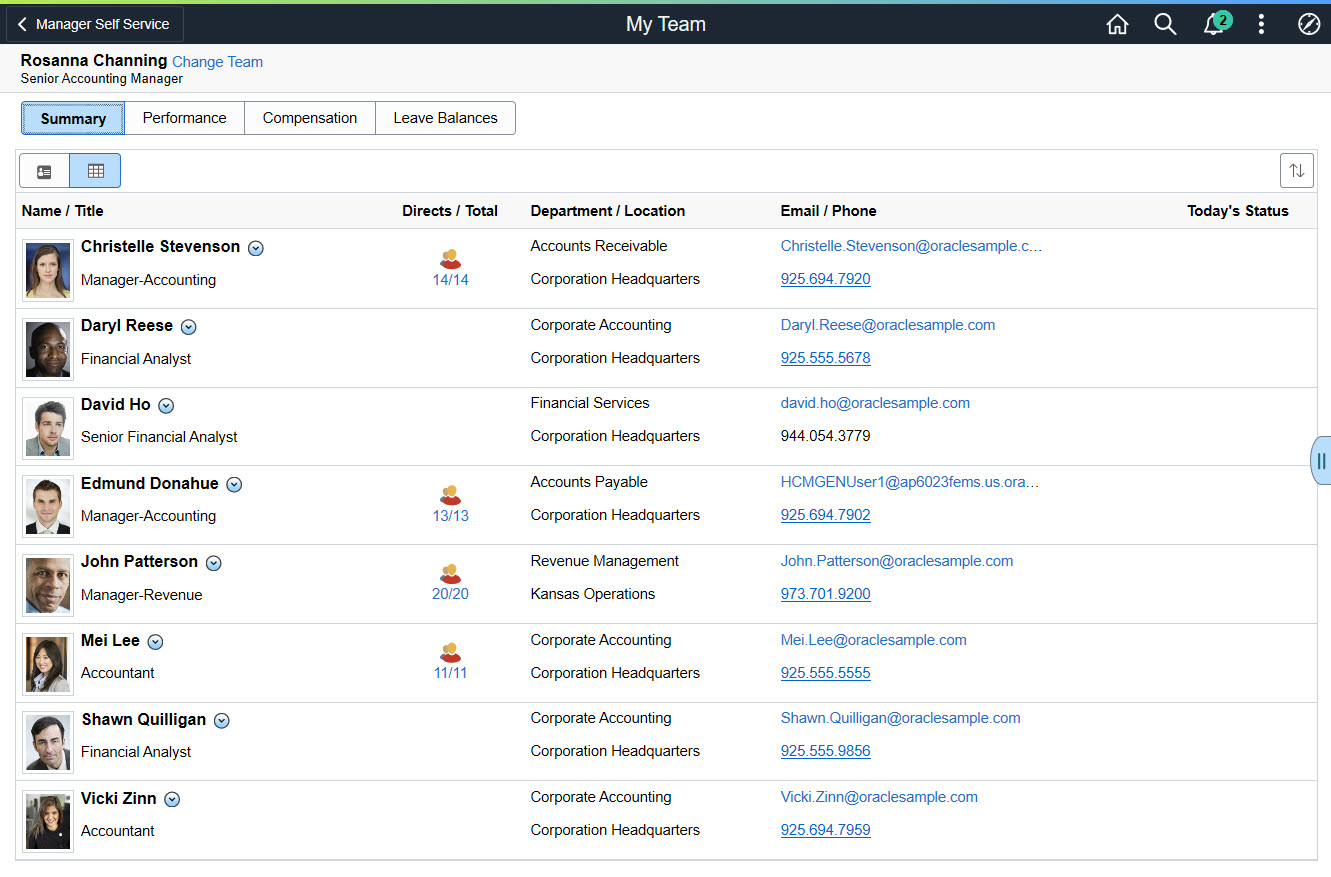Click Mei Lee's profile photo
Viewport: 1331px width, 877px height.
[48, 663]
